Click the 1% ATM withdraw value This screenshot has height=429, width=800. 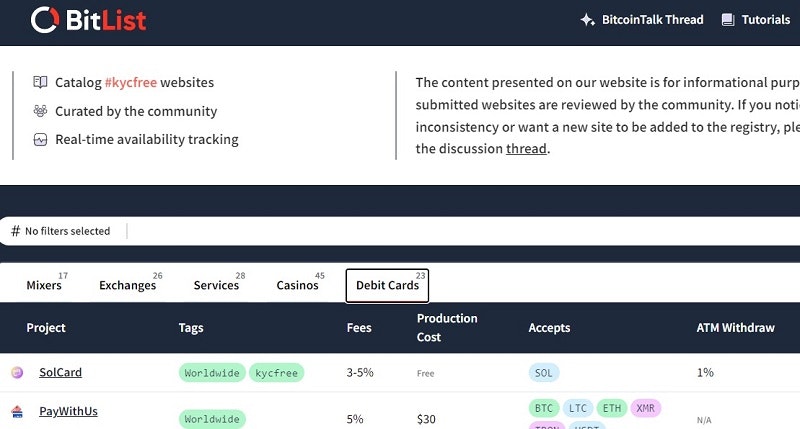pos(705,373)
